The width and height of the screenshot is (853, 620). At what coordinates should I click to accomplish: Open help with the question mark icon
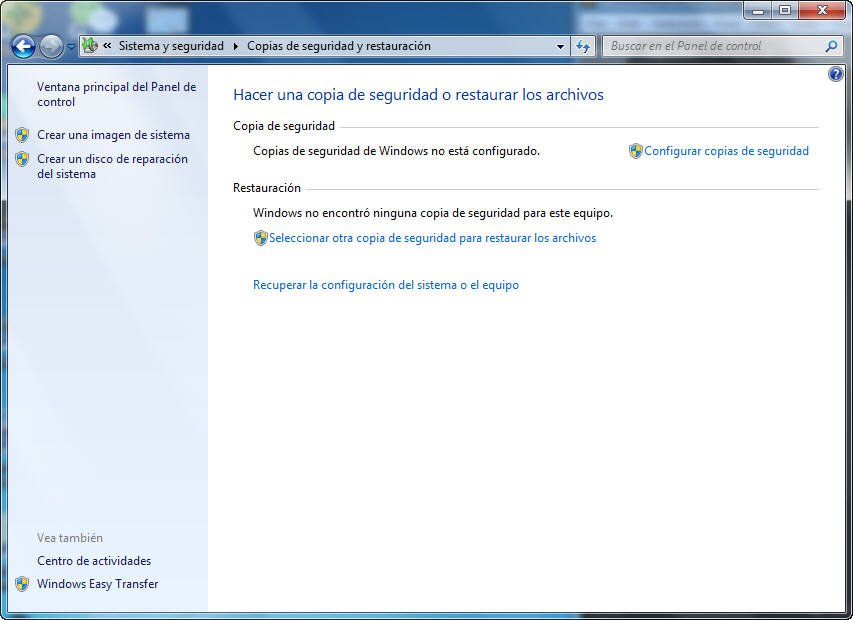pyautogui.click(x=836, y=74)
